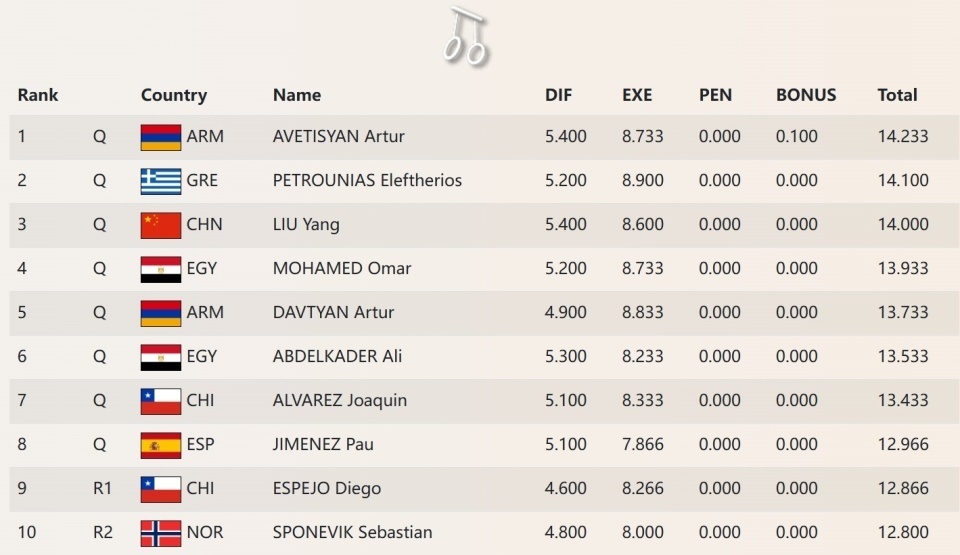
Task: Click the China flag icon
Action: click(161, 225)
